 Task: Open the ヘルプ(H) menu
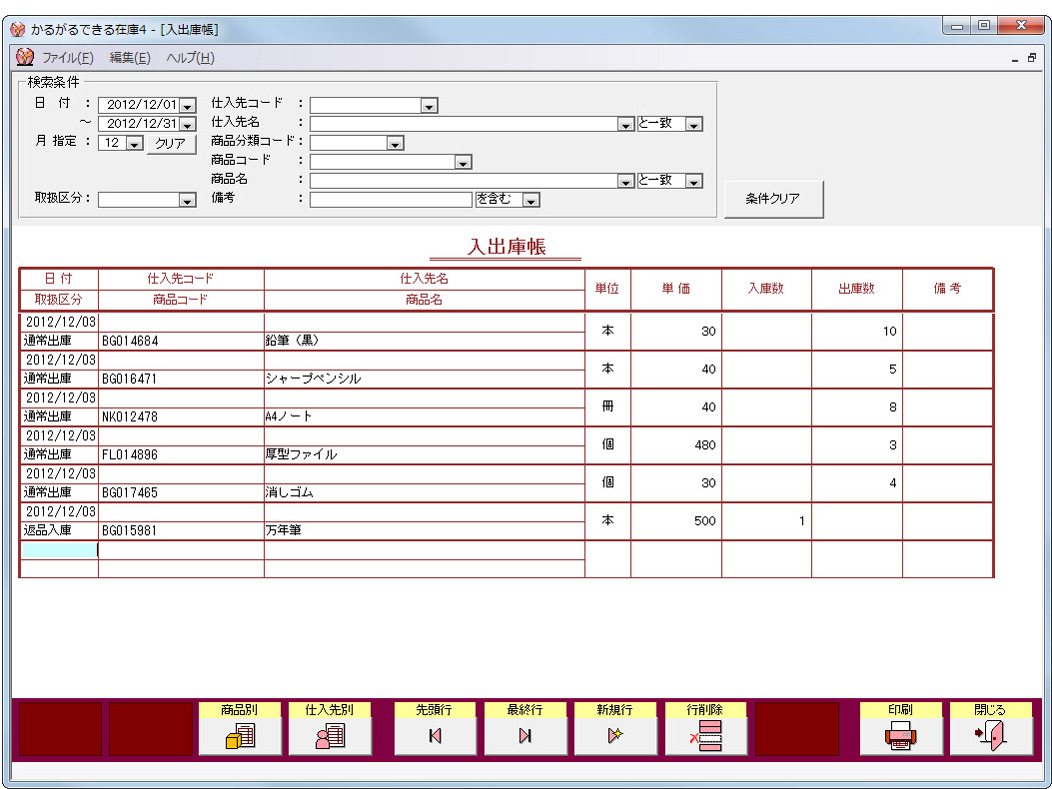[190, 58]
